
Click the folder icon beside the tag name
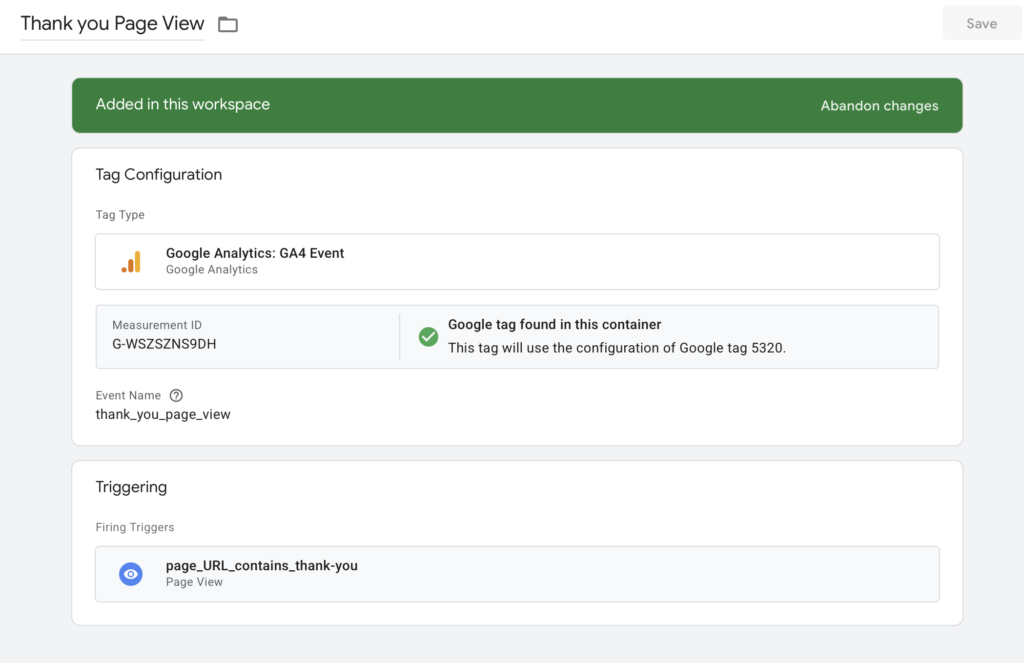coord(228,24)
